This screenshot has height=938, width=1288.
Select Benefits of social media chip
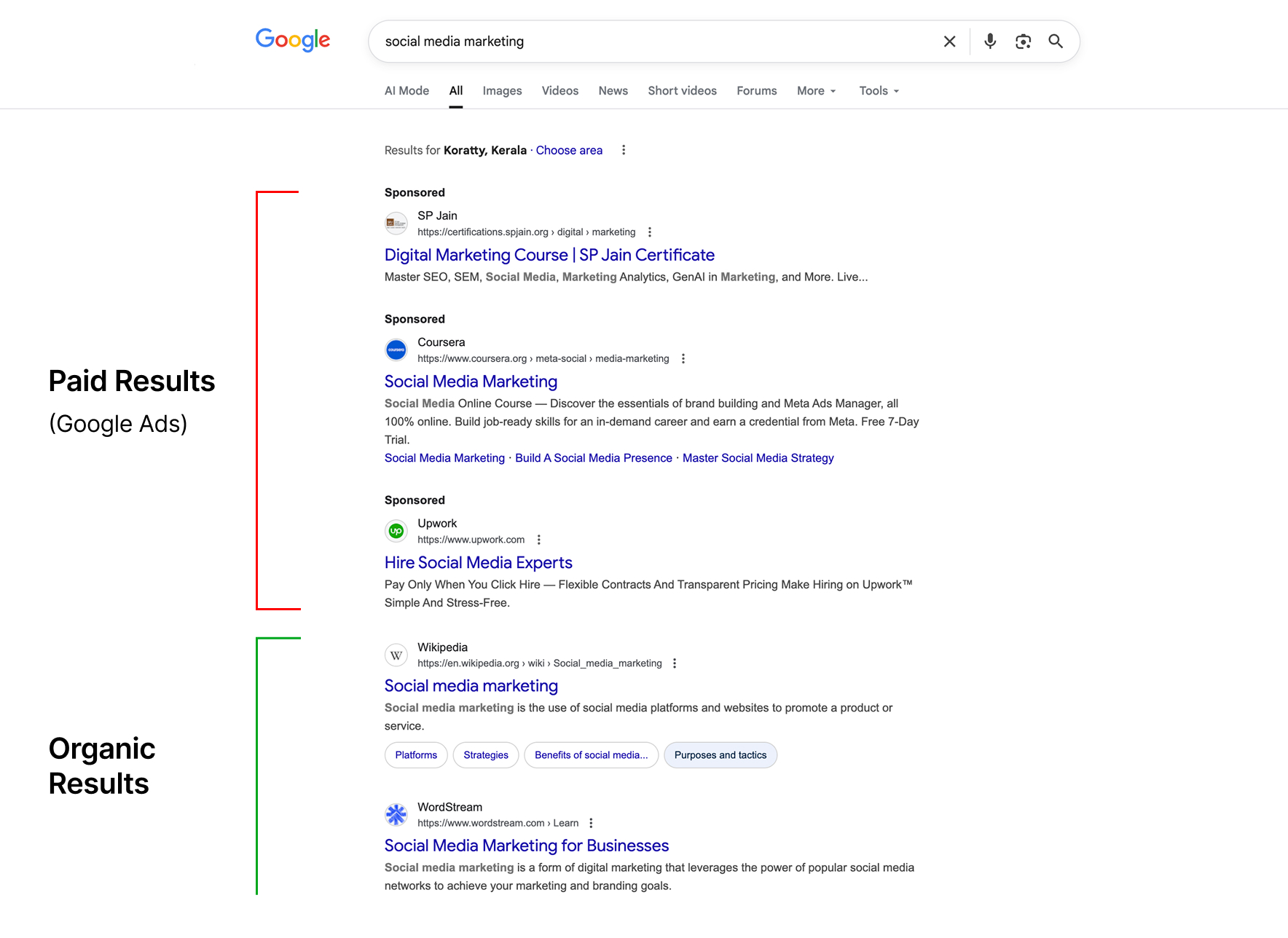(x=592, y=755)
